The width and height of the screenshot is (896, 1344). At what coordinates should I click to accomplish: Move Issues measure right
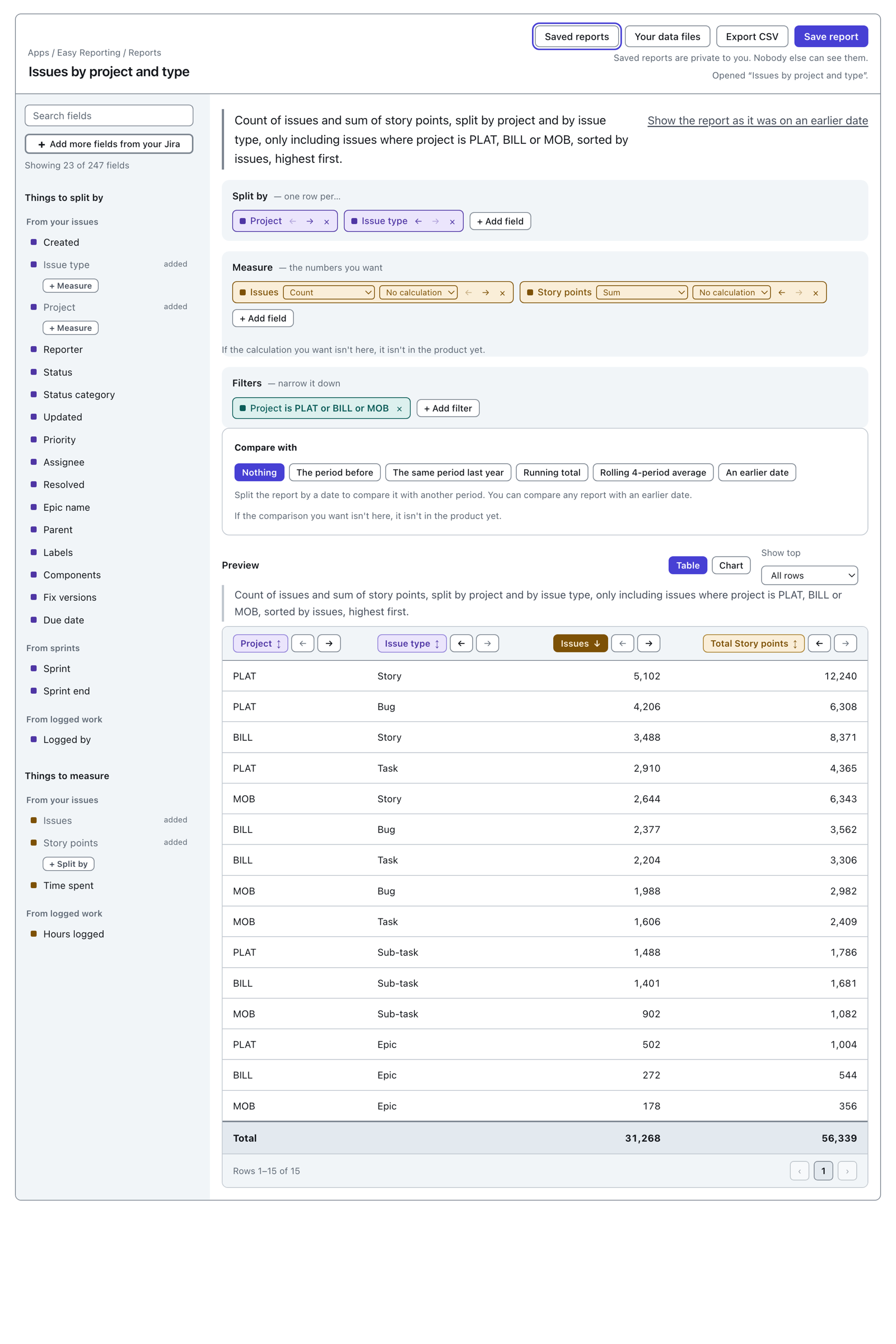click(x=485, y=292)
